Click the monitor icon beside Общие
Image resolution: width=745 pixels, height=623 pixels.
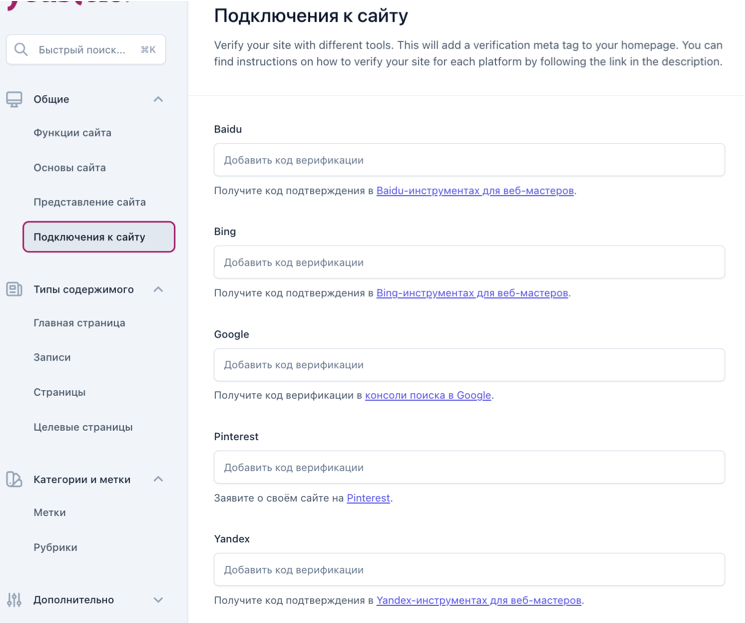coord(14,99)
